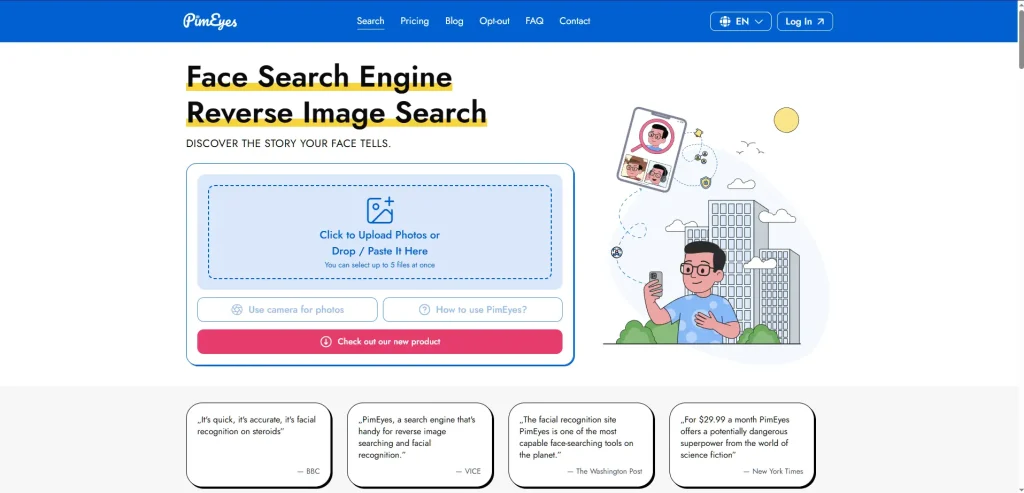Open the FAQ page
The image size is (1024, 493).
point(534,21)
